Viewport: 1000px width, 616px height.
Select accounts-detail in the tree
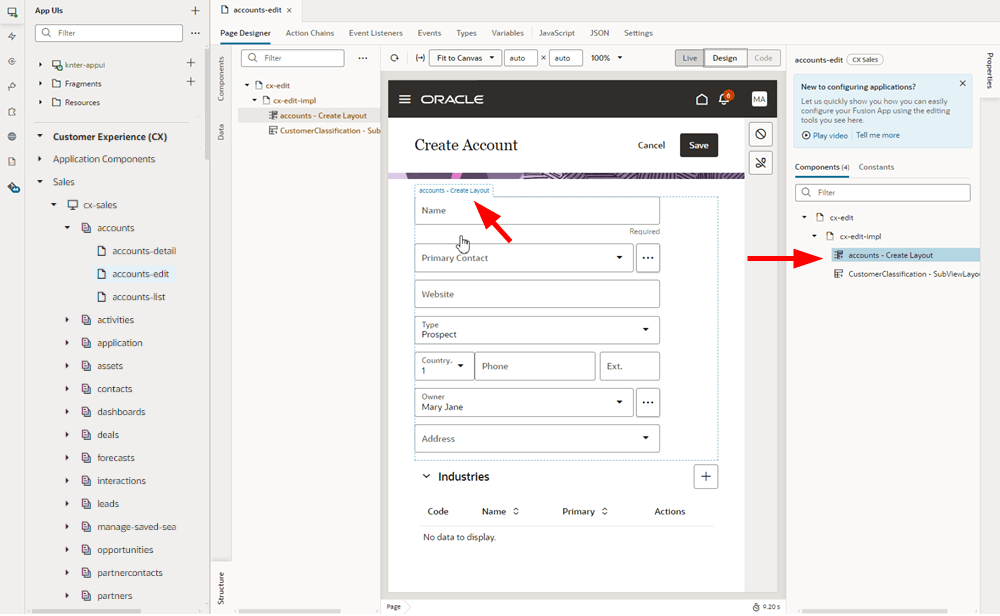pos(143,251)
